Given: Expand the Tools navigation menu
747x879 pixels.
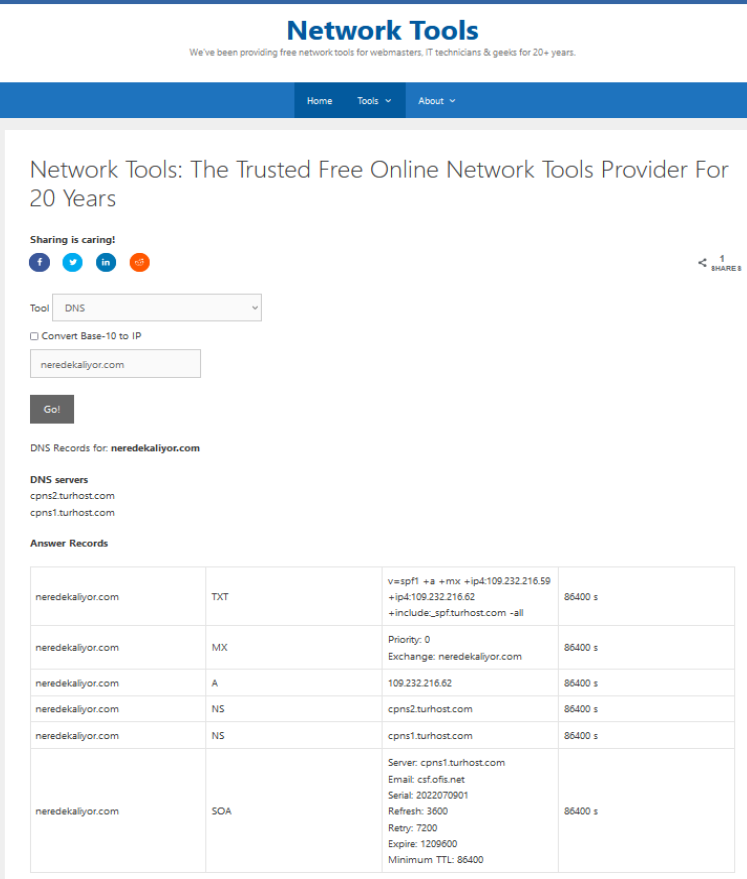Looking at the screenshot, I should [374, 101].
